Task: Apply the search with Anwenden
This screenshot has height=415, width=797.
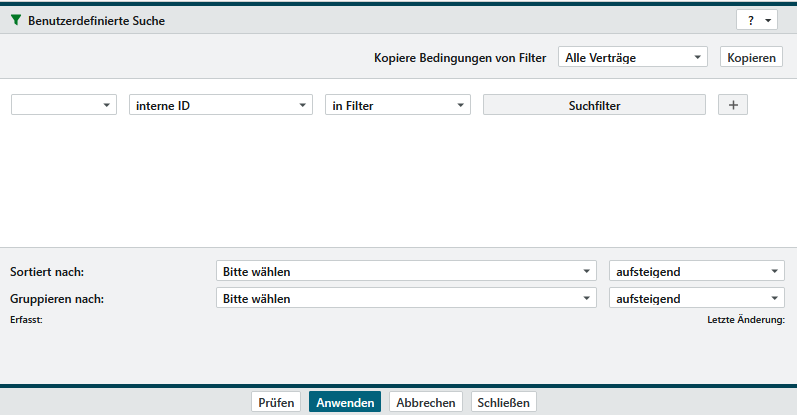Action: (x=345, y=402)
